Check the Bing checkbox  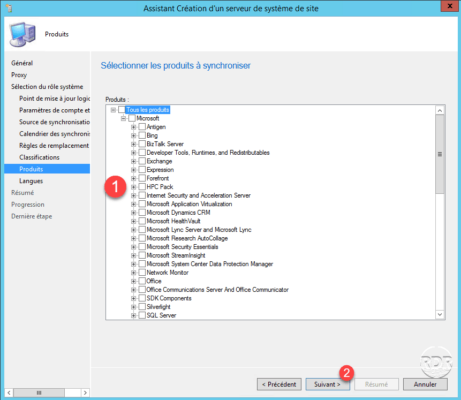pos(142,135)
